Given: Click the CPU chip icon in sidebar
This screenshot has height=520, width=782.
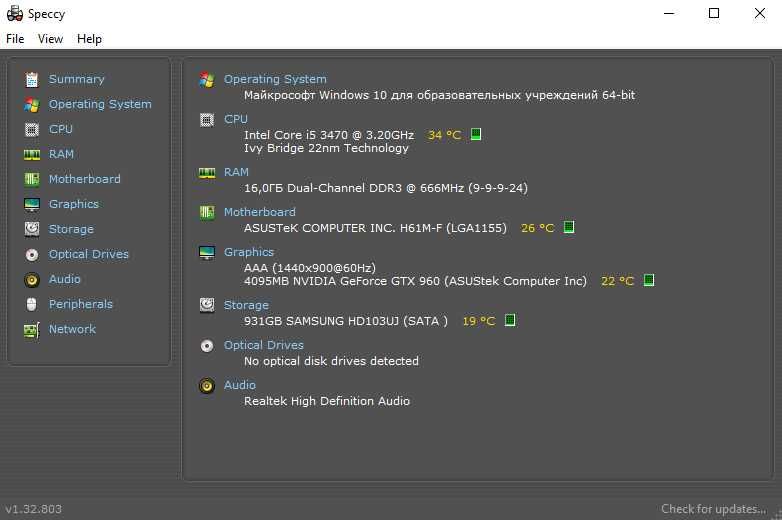Looking at the screenshot, I should 32,130.
